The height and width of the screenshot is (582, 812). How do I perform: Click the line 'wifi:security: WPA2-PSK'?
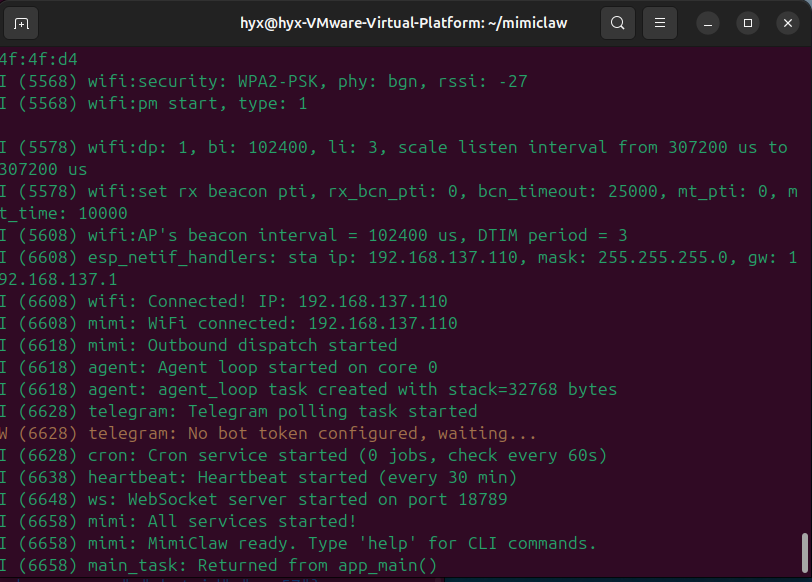coord(264,81)
